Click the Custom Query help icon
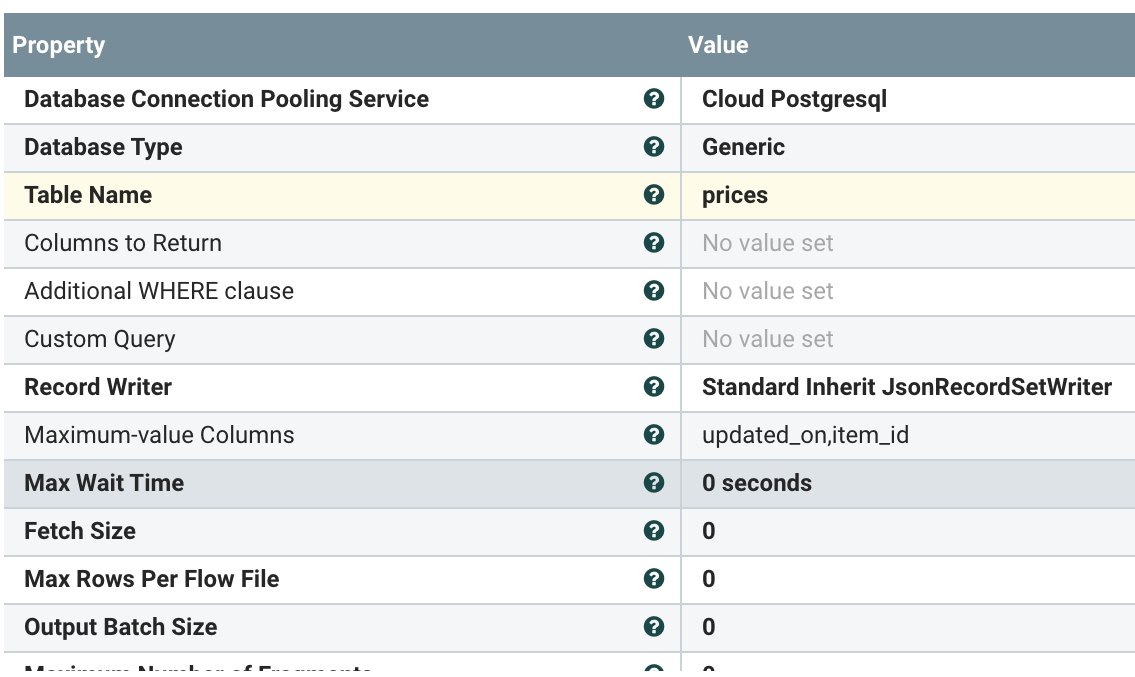This screenshot has height=677, width=1135. [654, 339]
